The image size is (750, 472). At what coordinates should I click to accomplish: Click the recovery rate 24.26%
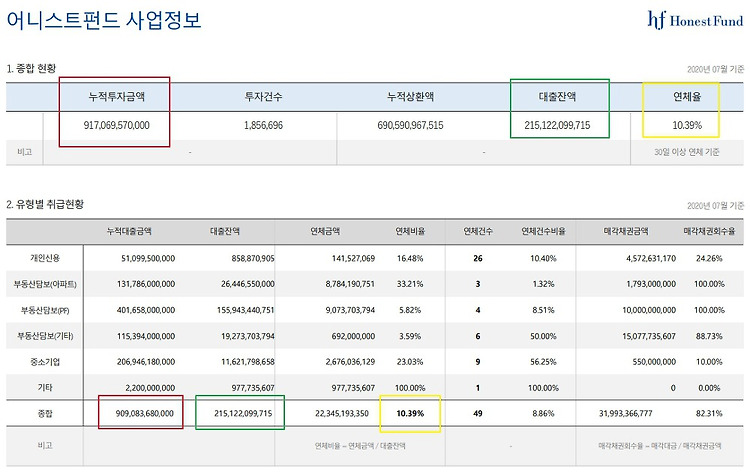pos(709,258)
